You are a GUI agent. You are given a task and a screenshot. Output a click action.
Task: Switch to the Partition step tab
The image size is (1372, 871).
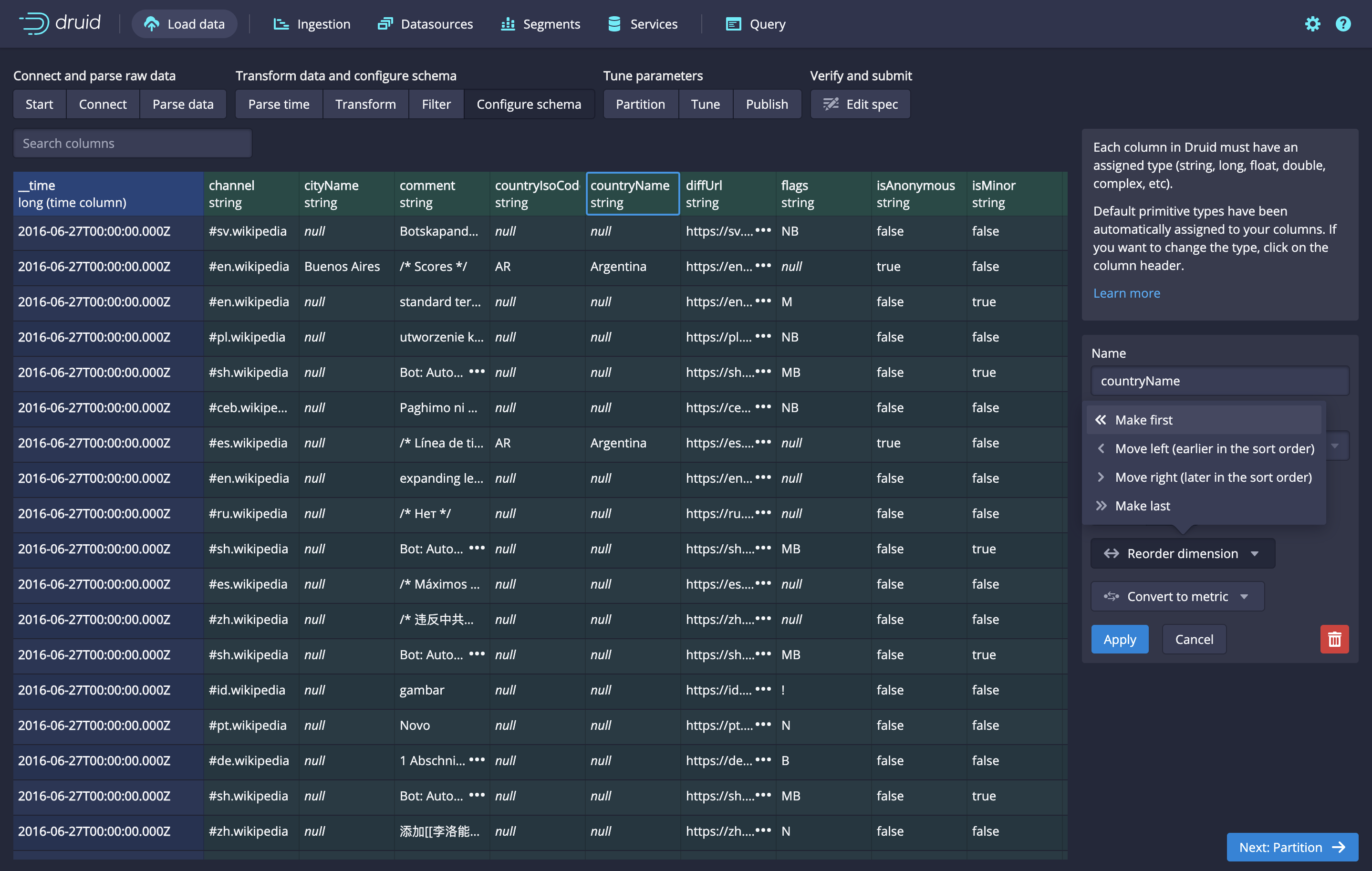click(640, 104)
